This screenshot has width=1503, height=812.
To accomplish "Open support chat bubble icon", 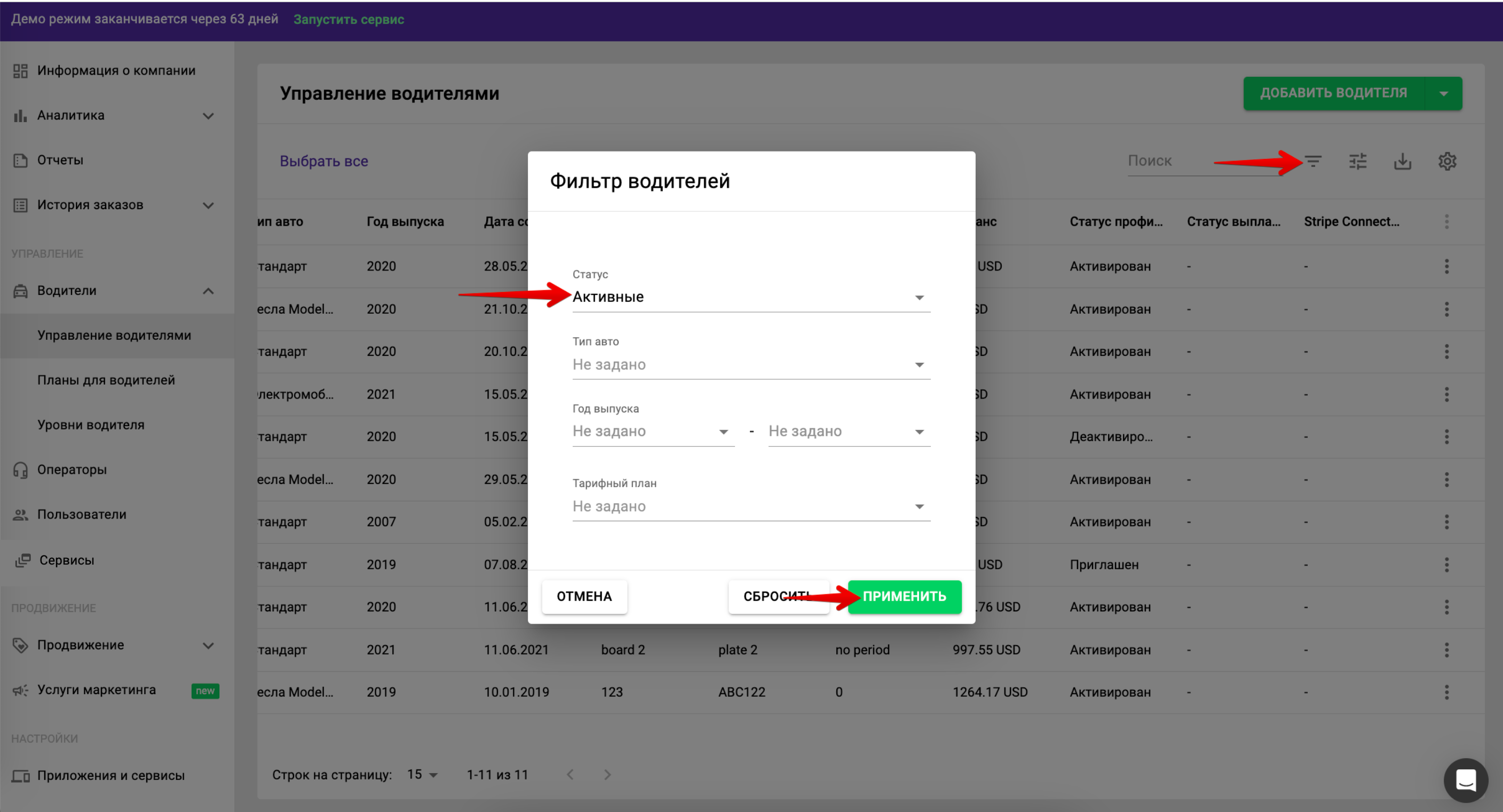I will 1465,779.
